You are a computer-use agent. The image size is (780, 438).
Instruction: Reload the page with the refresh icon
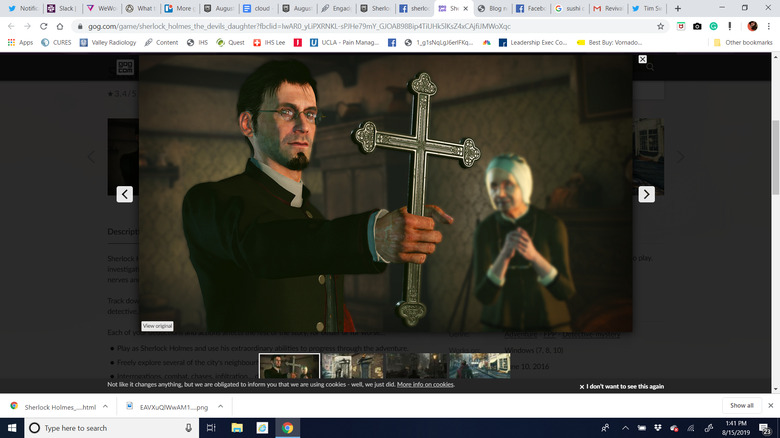[46, 26]
